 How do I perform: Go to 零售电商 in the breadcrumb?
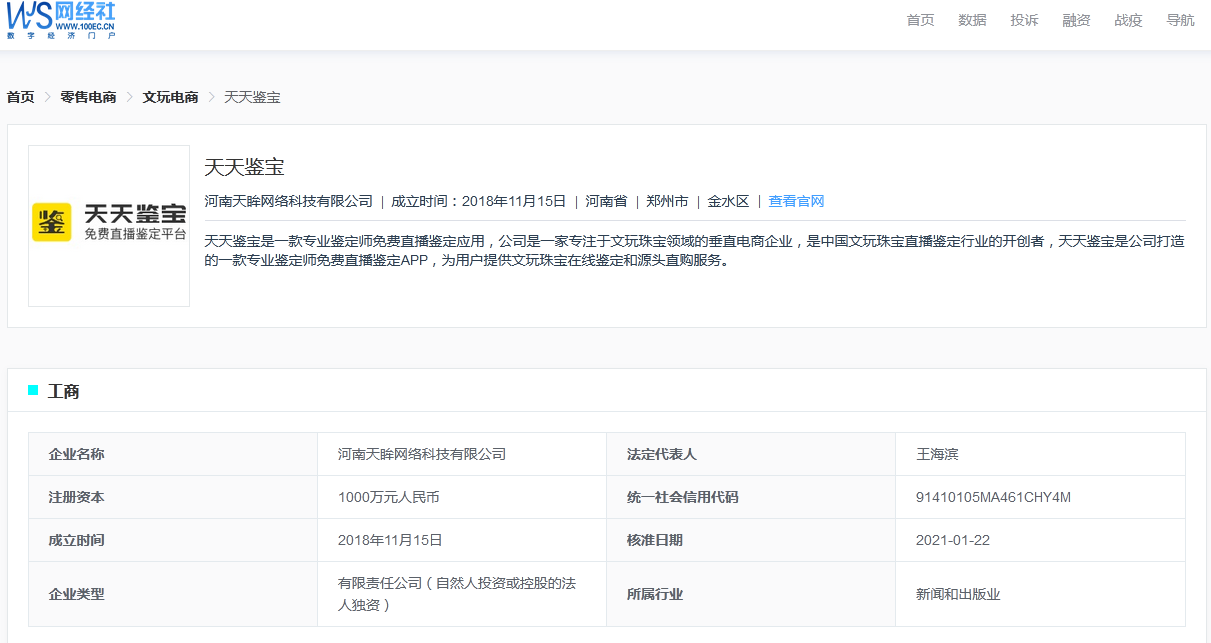click(88, 97)
